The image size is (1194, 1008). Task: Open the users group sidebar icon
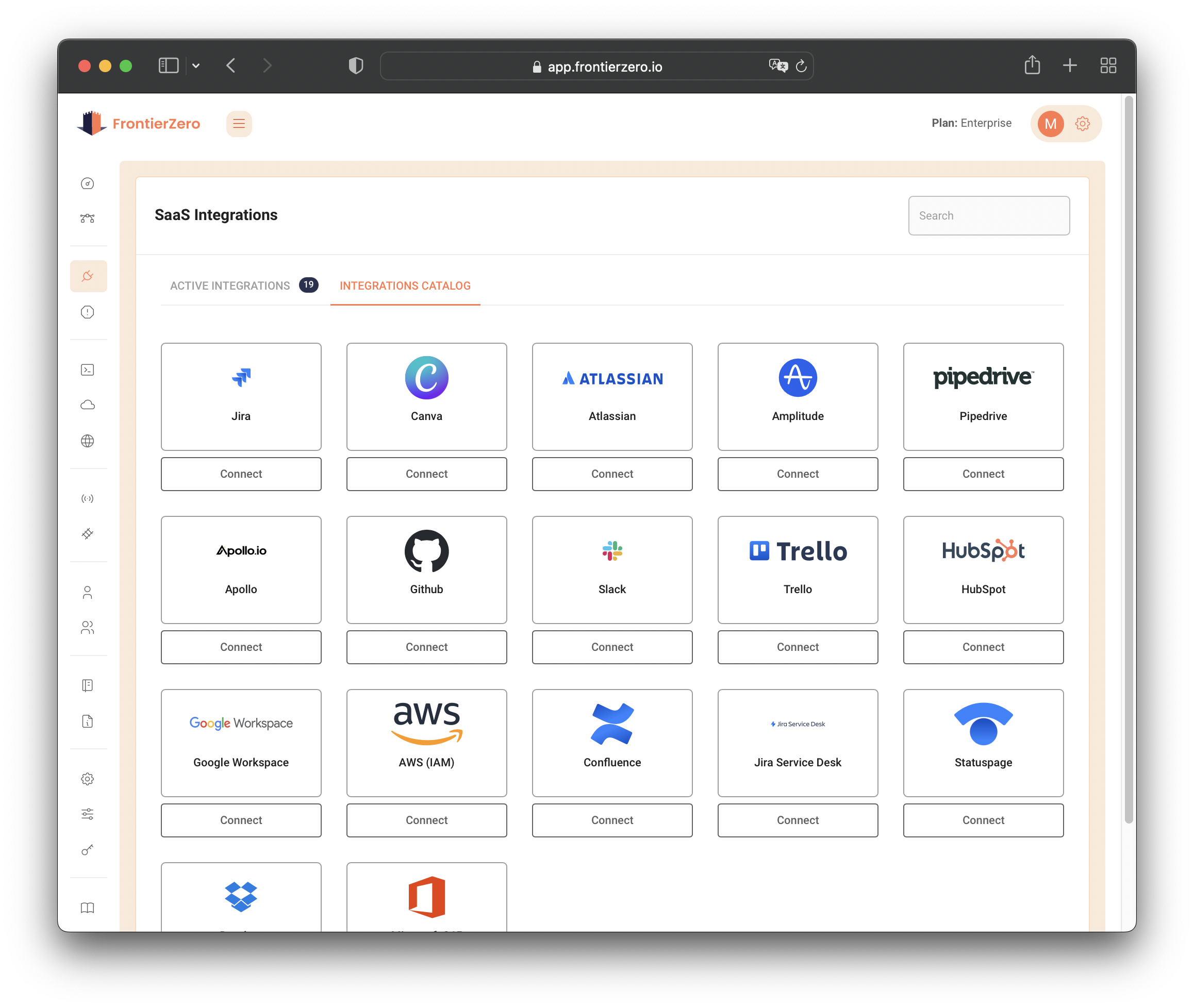88,628
